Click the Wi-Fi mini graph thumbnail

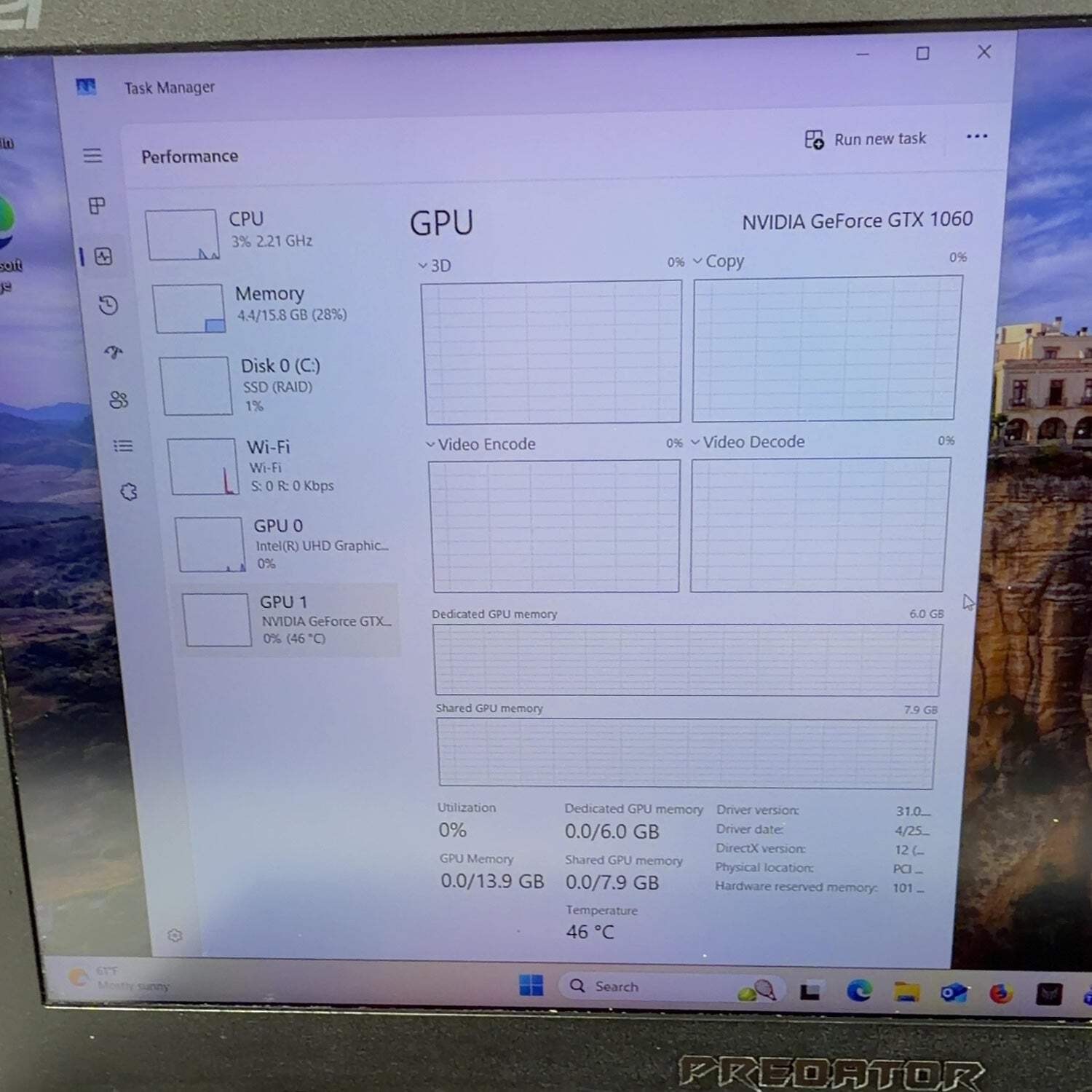pyautogui.click(x=203, y=467)
